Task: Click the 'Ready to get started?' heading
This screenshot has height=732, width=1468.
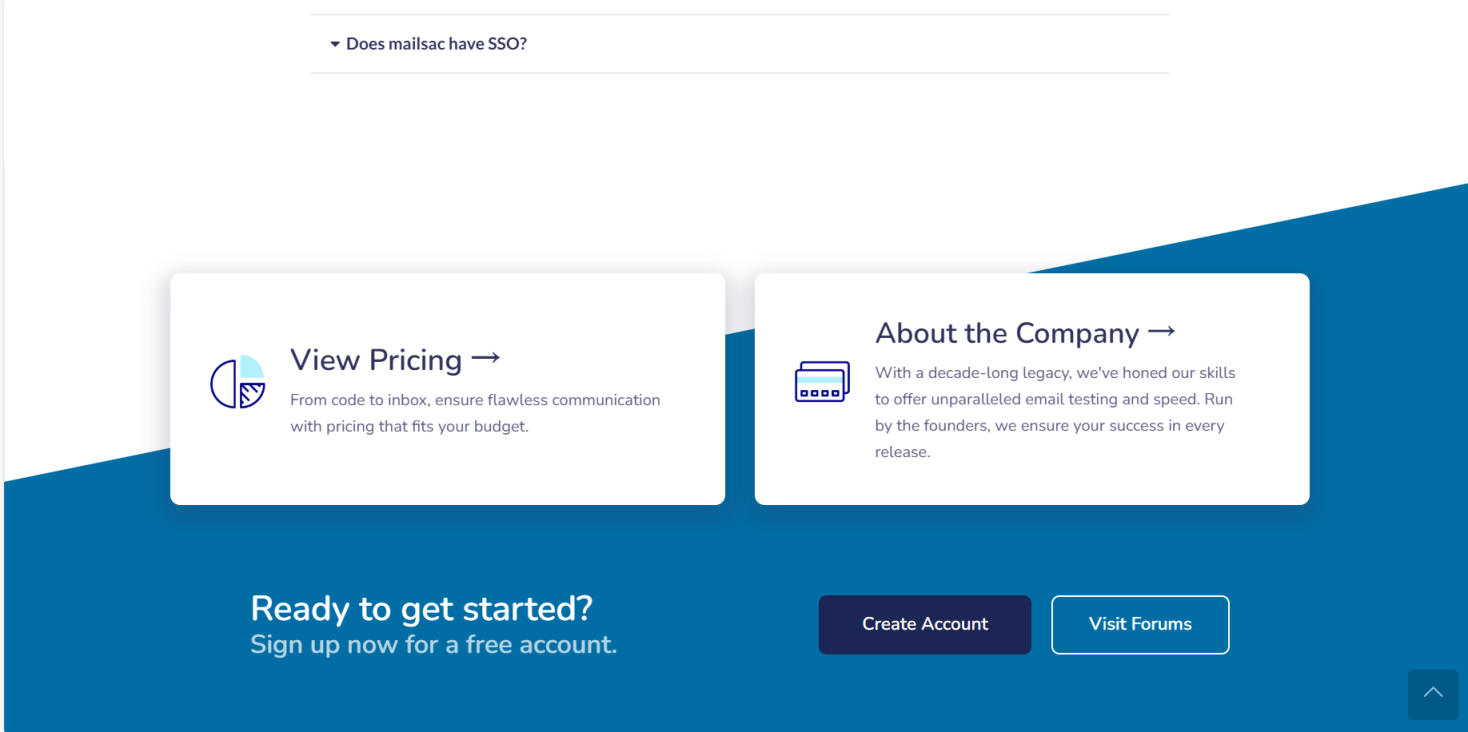Action: [x=421, y=608]
